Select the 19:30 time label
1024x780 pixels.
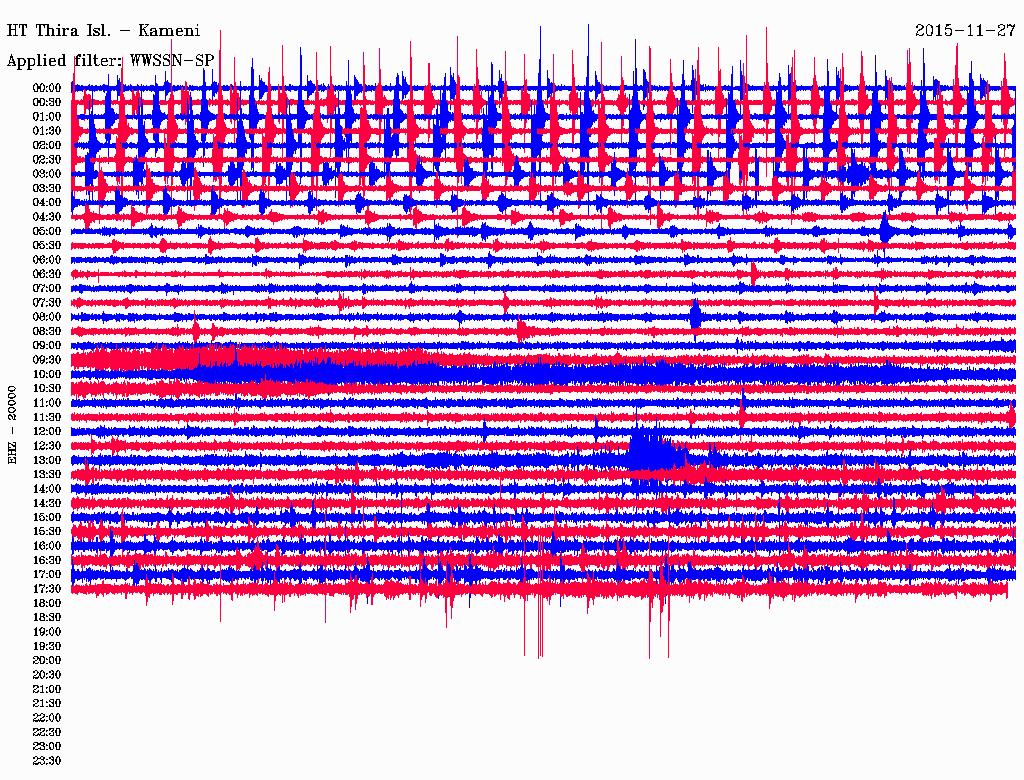(x=47, y=647)
